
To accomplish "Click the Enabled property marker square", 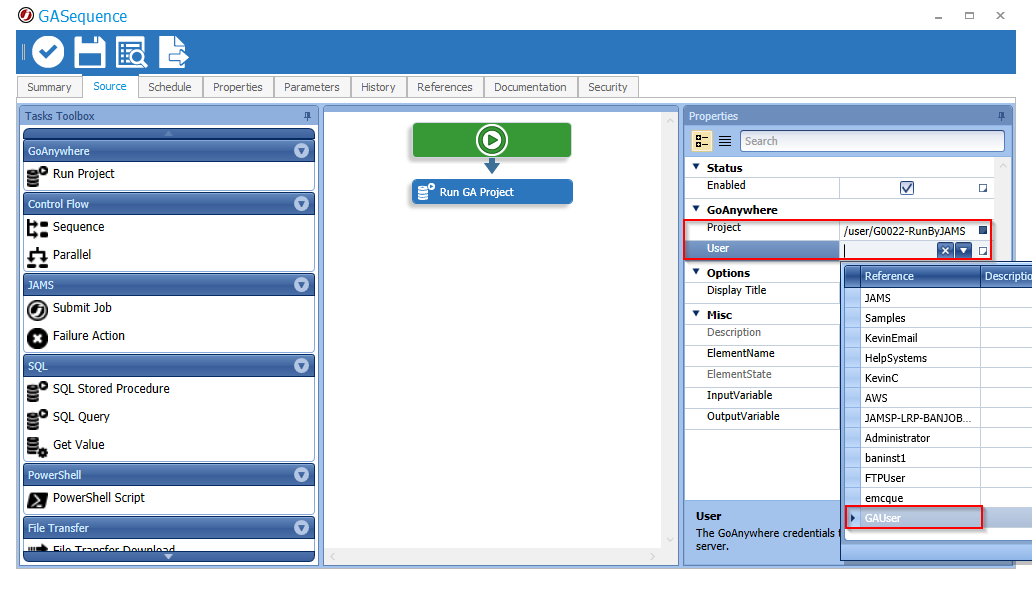I will pos(983,188).
